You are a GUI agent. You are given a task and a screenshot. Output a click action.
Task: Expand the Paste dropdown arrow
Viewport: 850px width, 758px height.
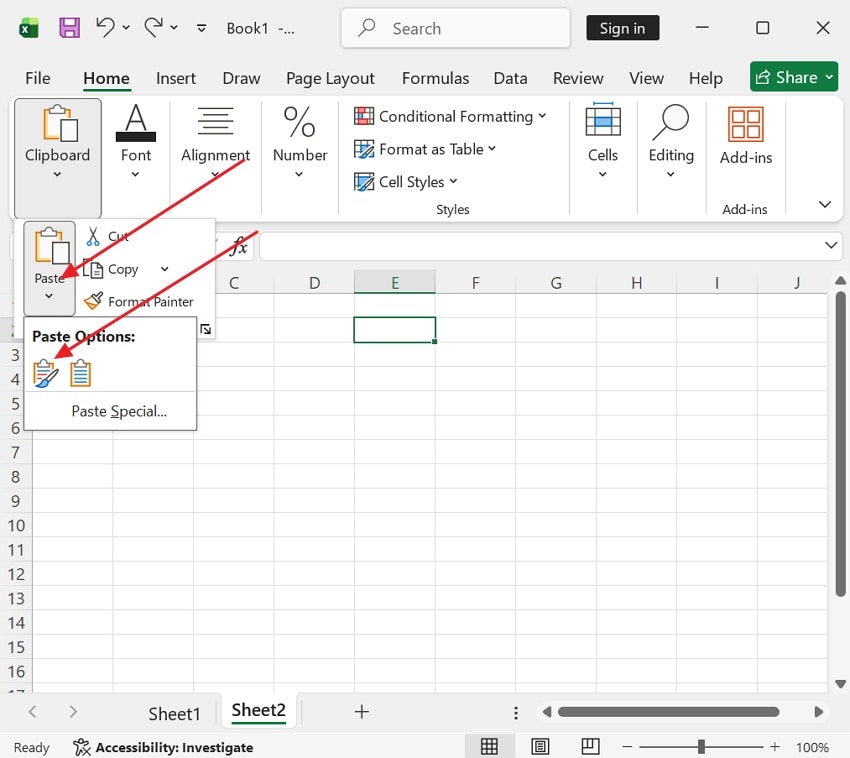[x=49, y=294]
